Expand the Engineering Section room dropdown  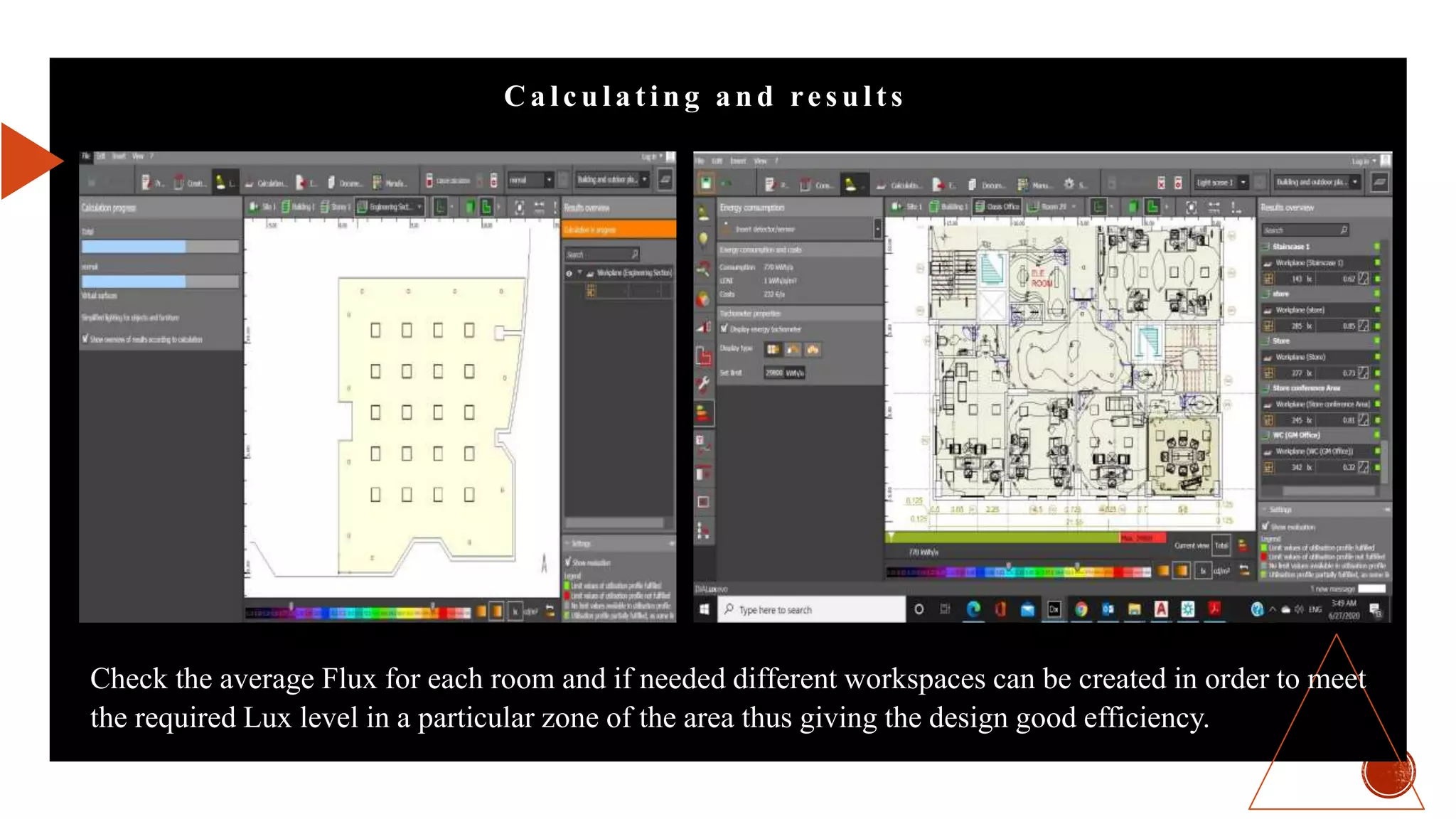pos(420,207)
